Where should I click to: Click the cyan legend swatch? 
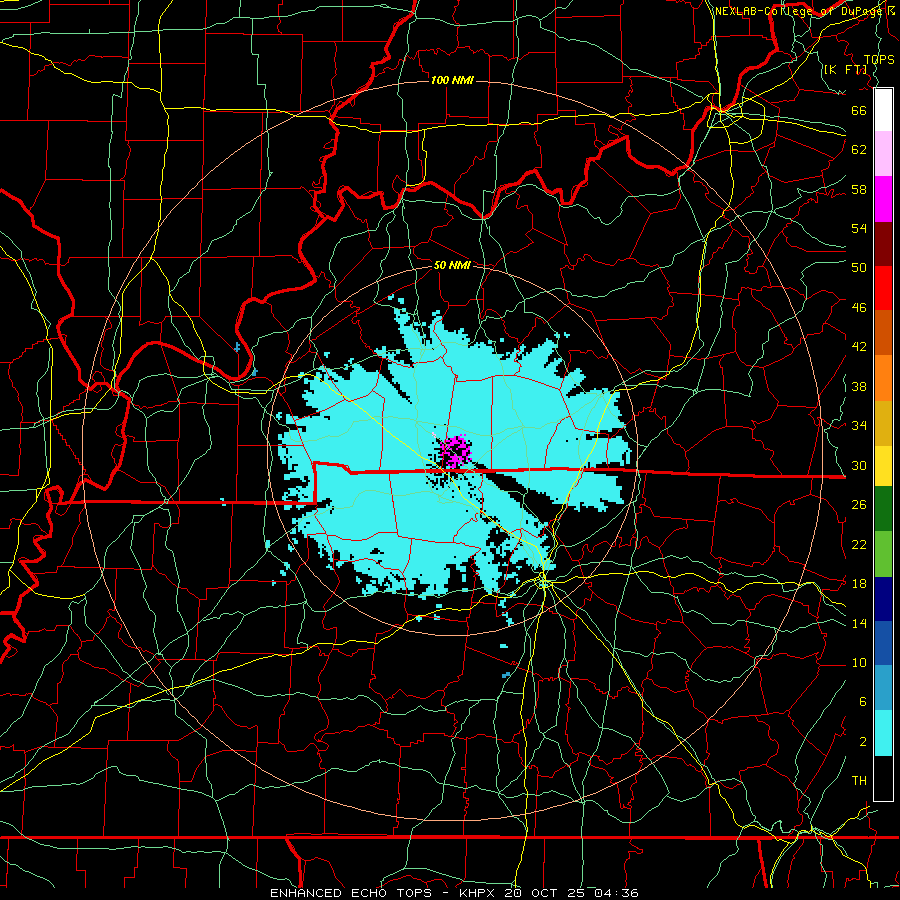tap(883, 733)
